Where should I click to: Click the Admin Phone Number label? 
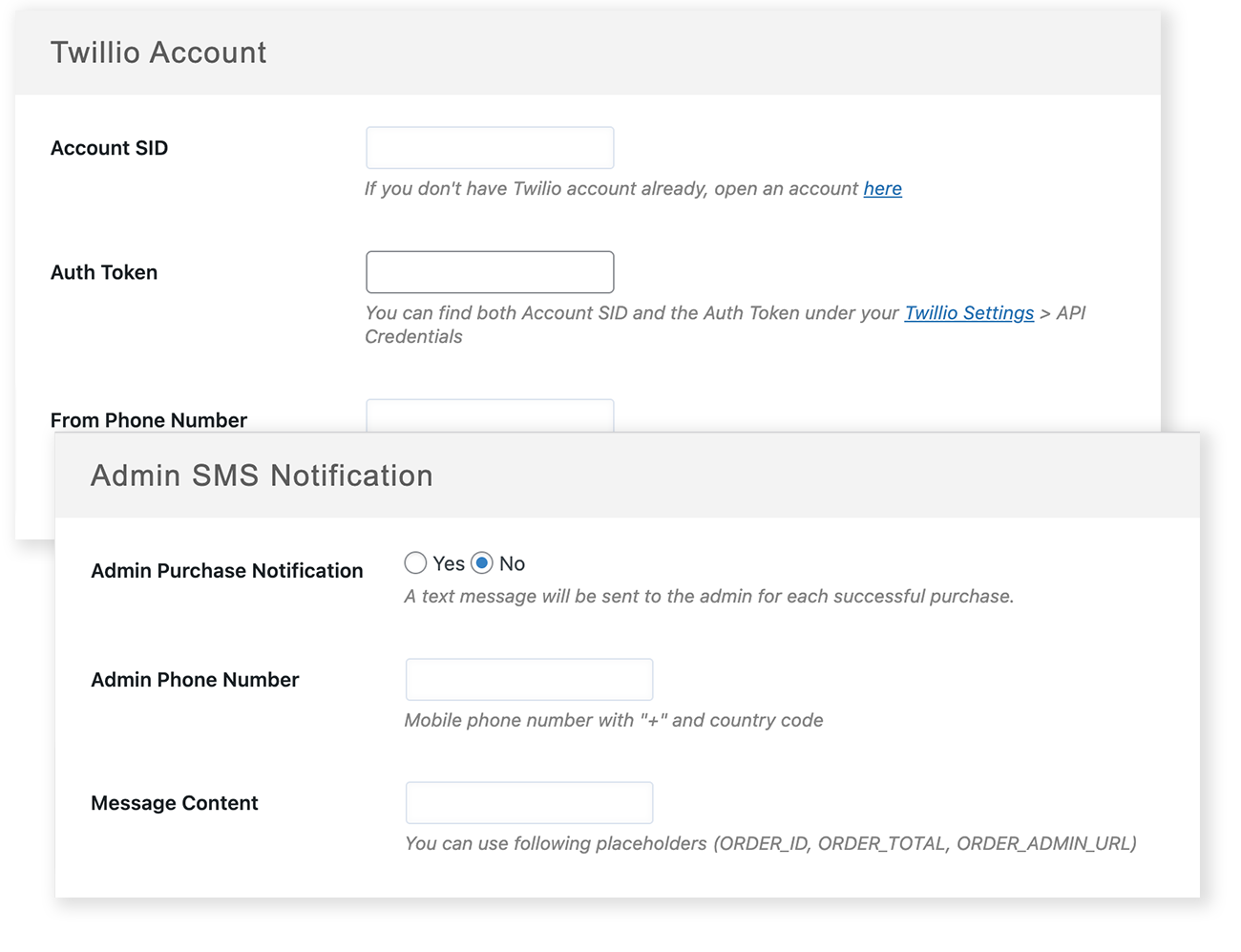pyautogui.click(x=194, y=679)
